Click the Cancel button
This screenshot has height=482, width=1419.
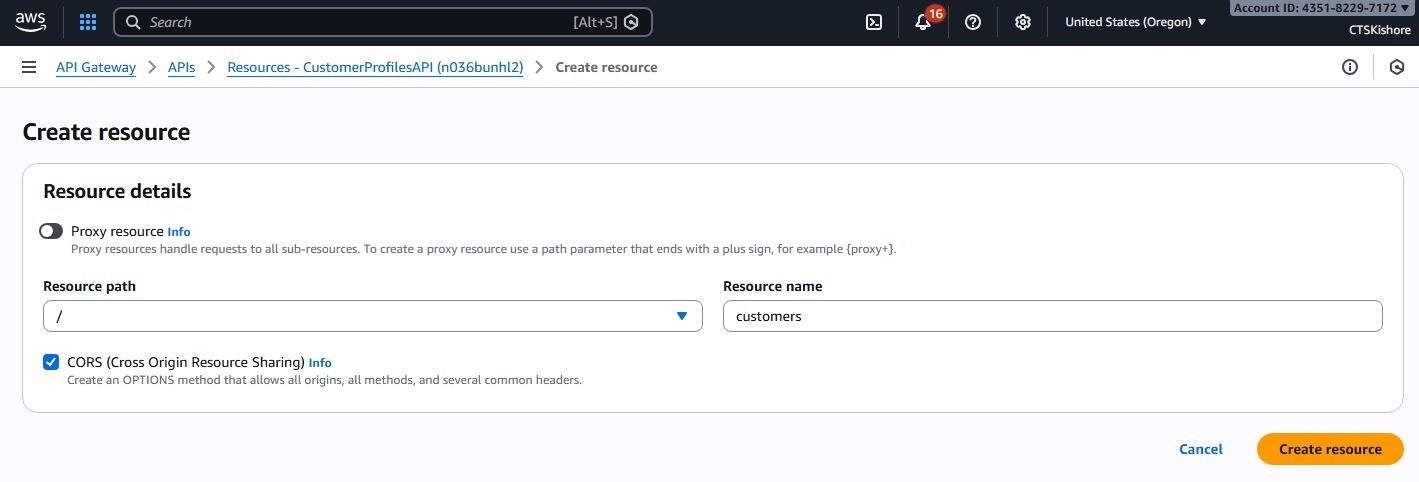pyautogui.click(x=1200, y=449)
